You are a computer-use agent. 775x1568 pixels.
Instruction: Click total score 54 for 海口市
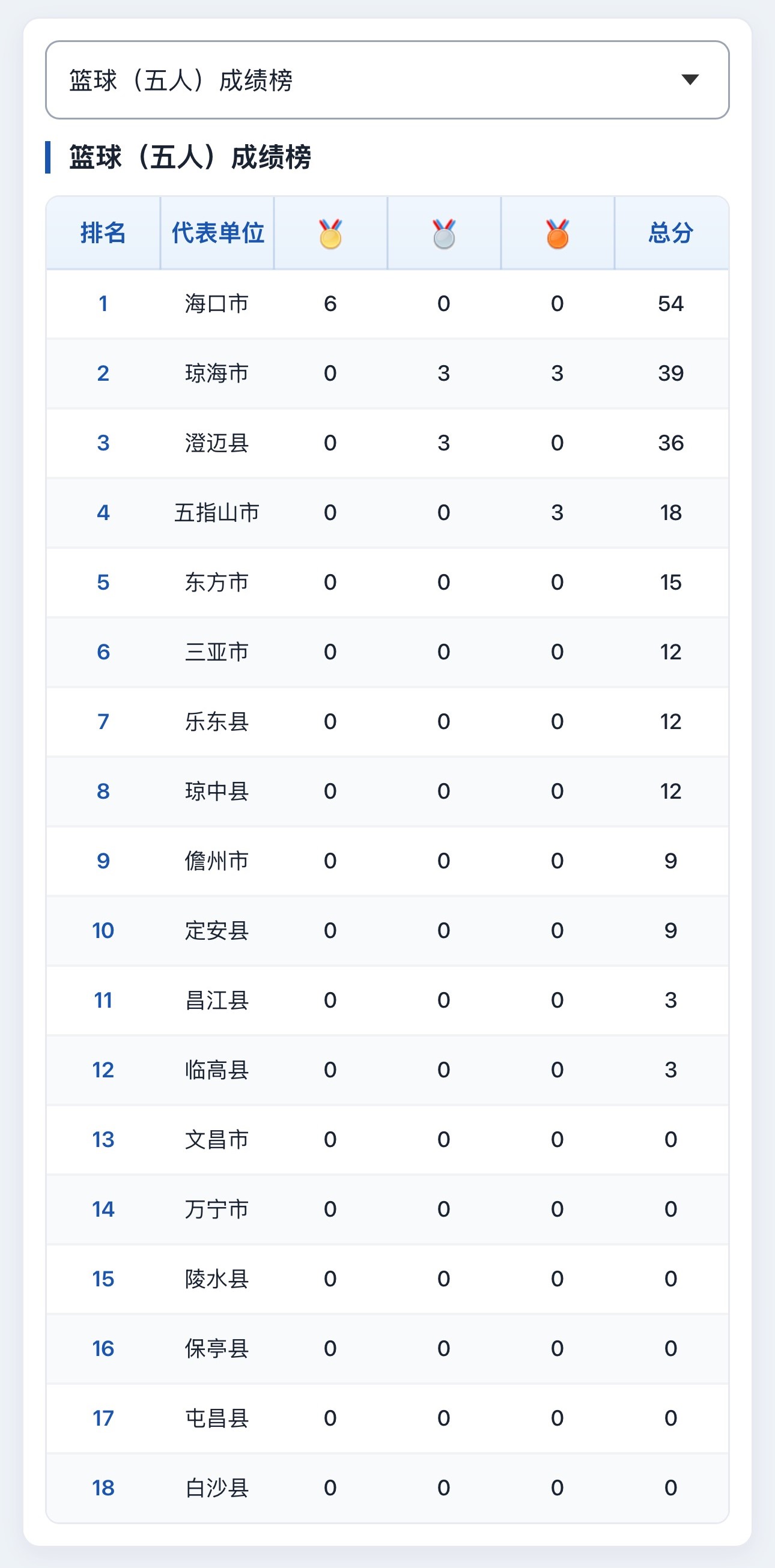(671, 303)
